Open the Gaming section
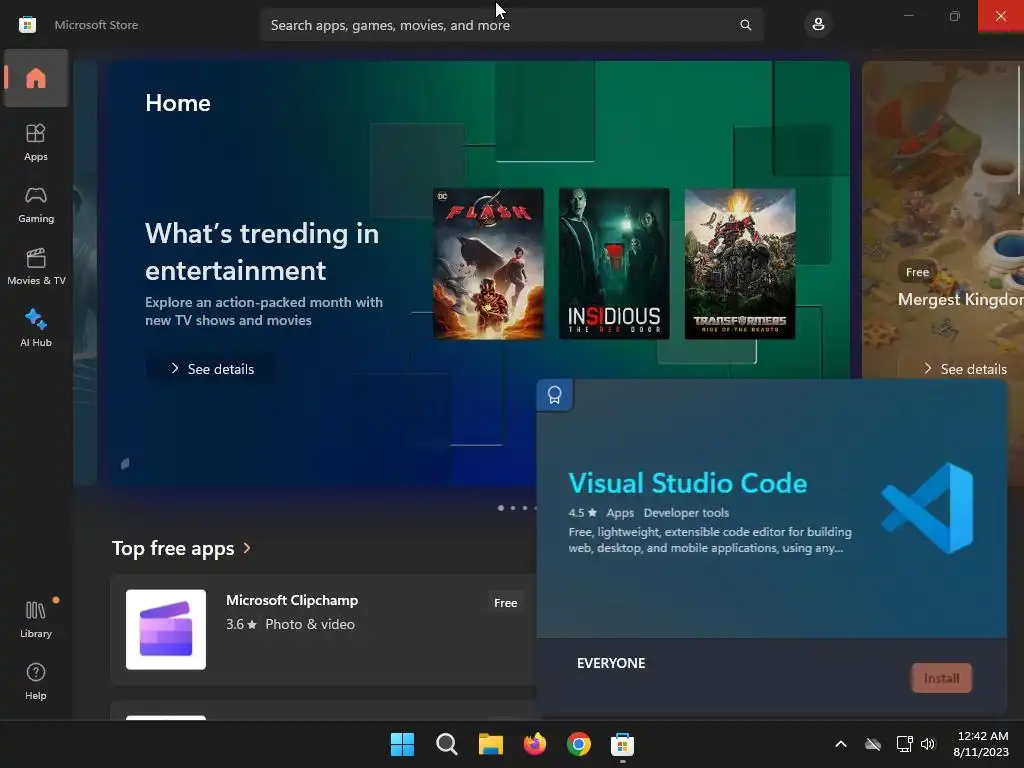The image size is (1024, 768). (x=36, y=204)
